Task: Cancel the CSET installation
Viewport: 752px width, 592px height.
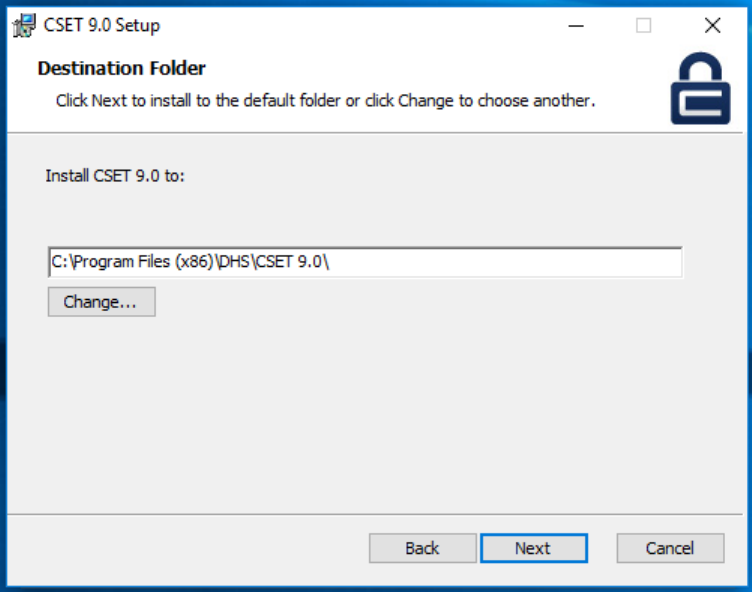Action: (670, 548)
